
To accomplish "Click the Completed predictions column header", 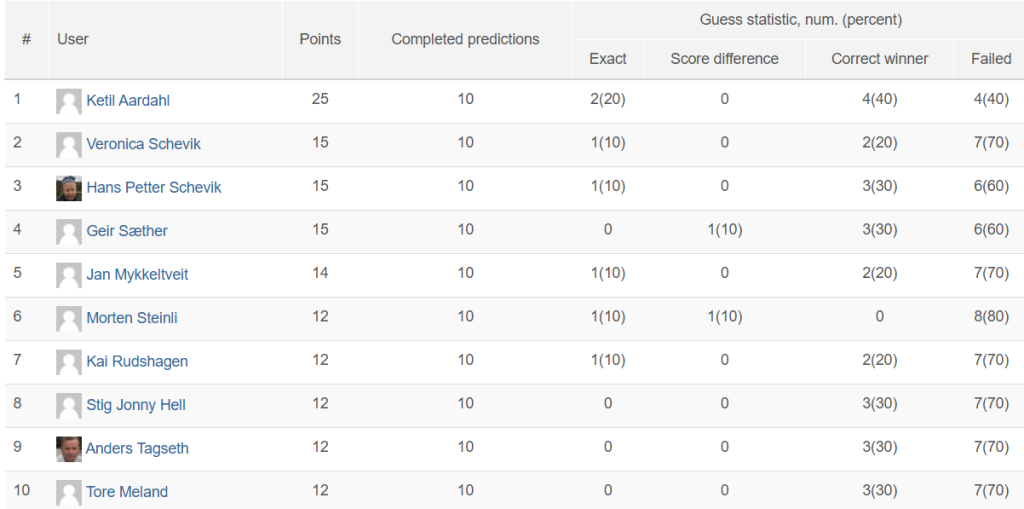I will pos(466,39).
